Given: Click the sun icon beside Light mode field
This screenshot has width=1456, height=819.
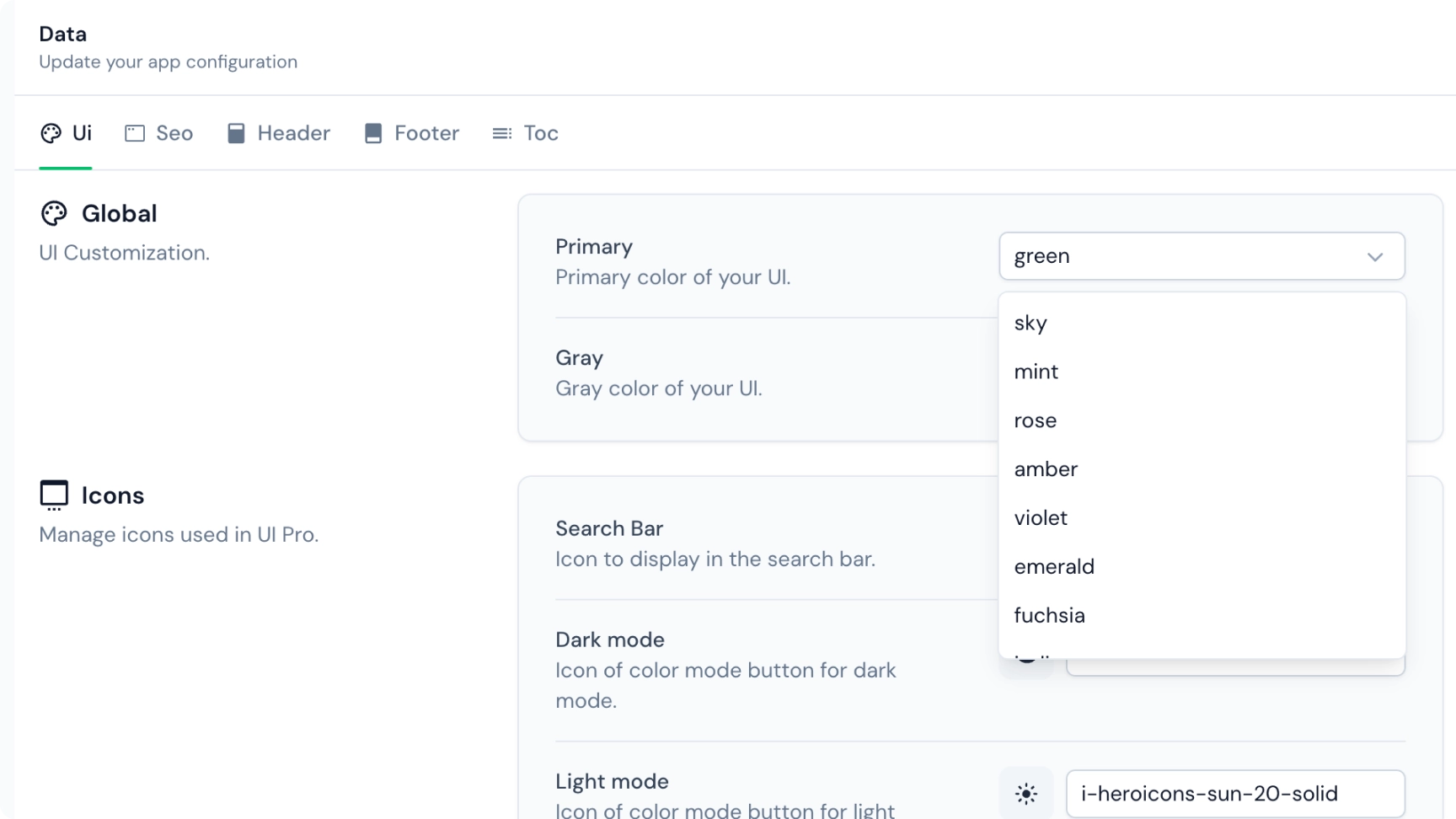Looking at the screenshot, I should (x=1025, y=793).
